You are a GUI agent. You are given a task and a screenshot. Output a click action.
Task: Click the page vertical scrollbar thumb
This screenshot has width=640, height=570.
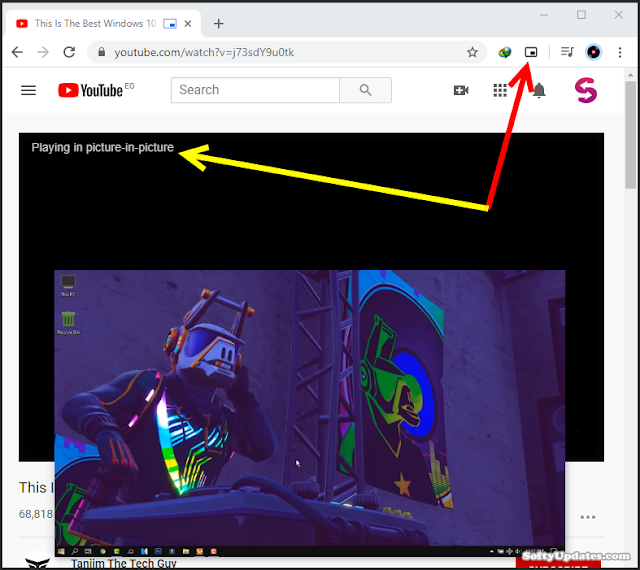pyautogui.click(x=631, y=135)
